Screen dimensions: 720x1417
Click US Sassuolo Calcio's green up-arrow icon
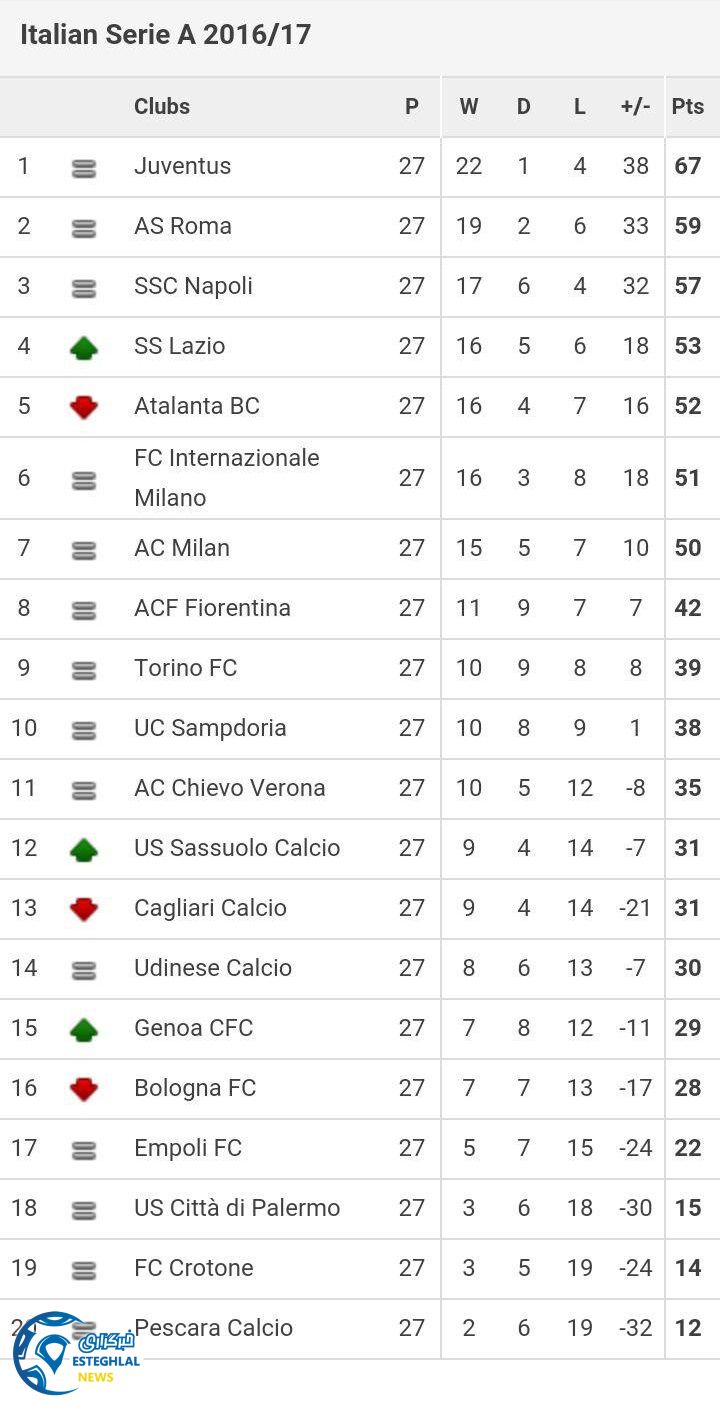(x=84, y=849)
